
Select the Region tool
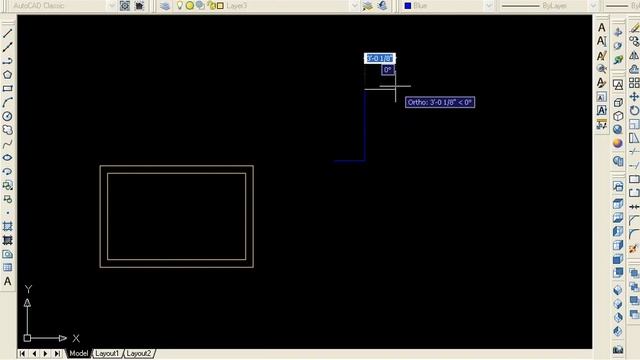7,254
